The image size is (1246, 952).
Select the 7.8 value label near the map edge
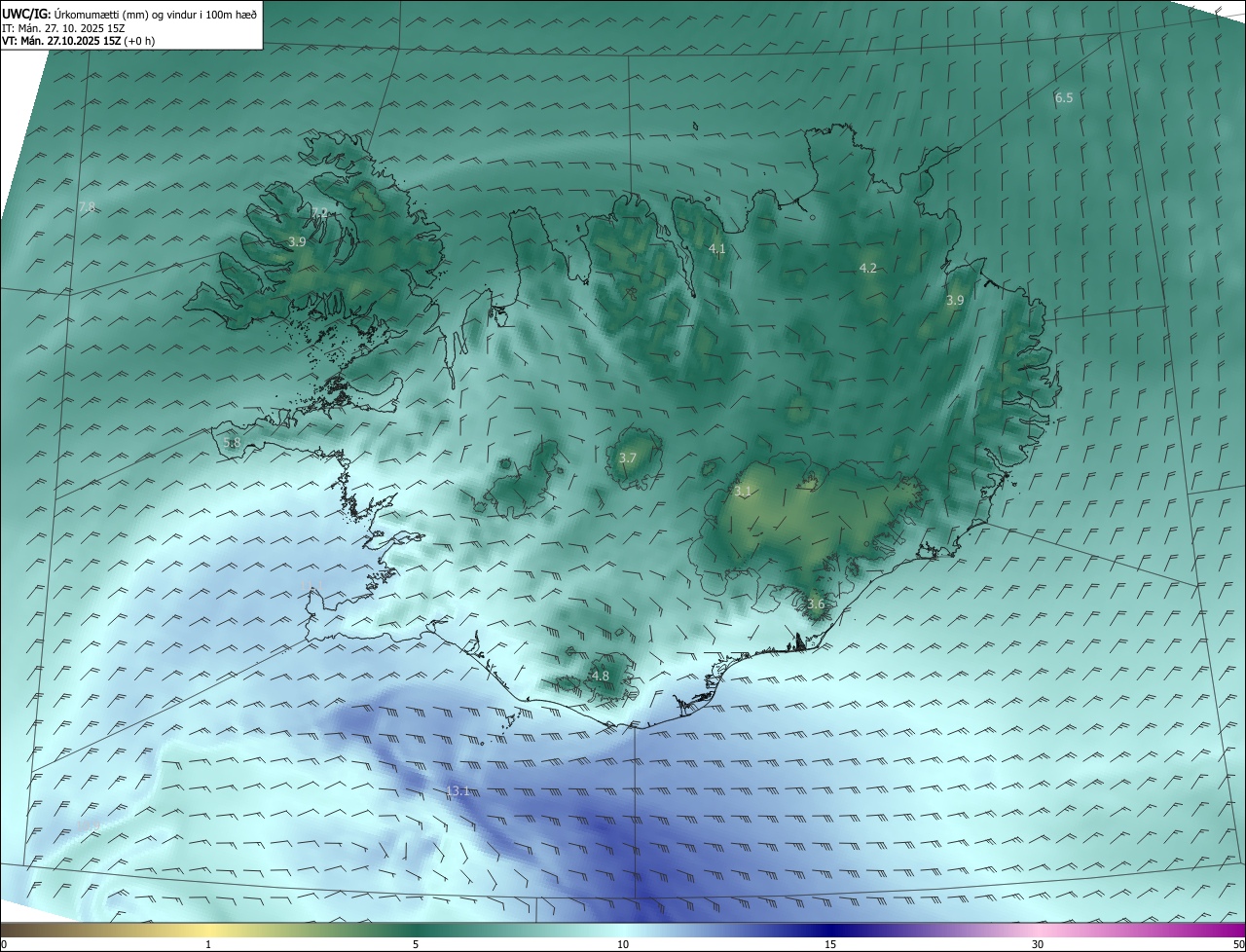click(87, 206)
